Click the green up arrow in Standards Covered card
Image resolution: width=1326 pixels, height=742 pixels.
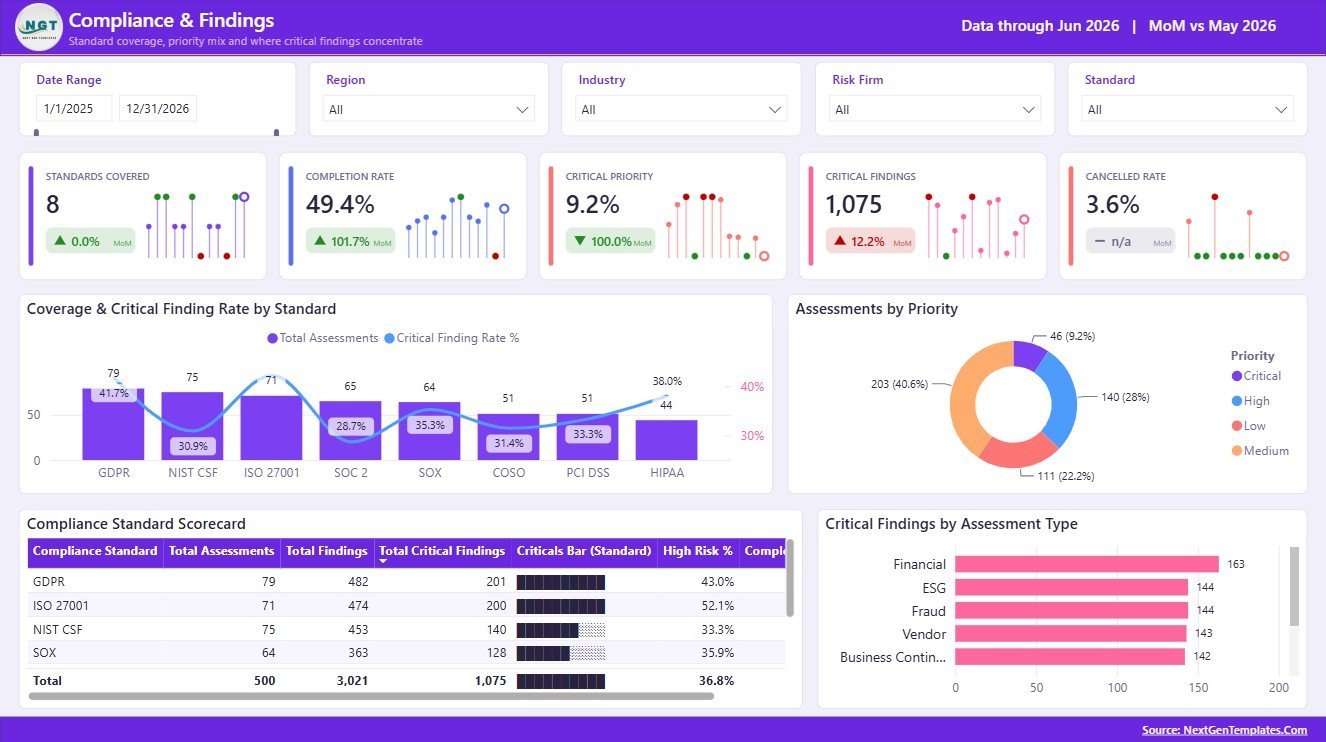(x=60, y=241)
